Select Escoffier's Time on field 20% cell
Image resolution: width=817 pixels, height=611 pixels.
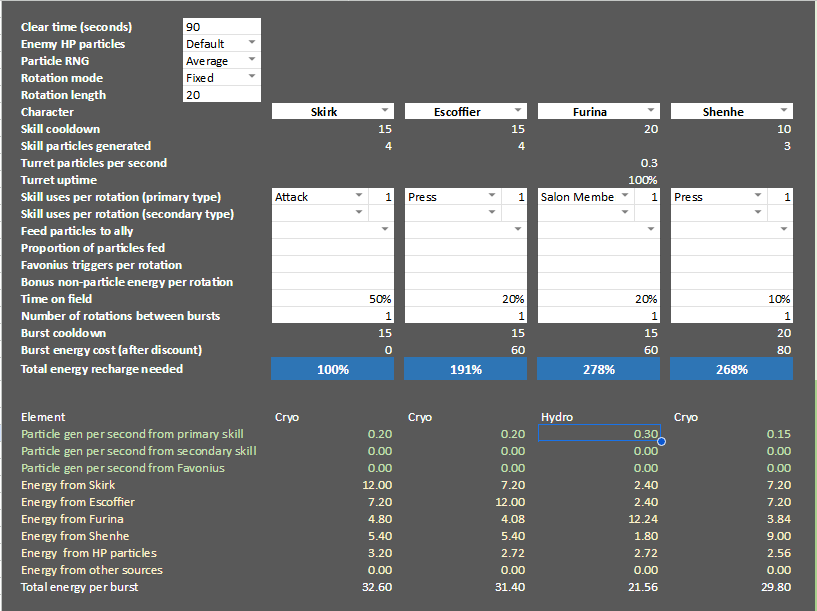466,299
